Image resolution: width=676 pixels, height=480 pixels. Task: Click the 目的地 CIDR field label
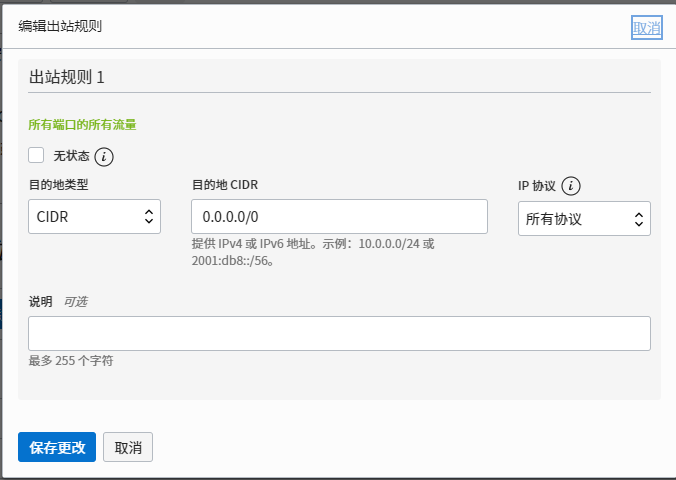click(x=225, y=185)
